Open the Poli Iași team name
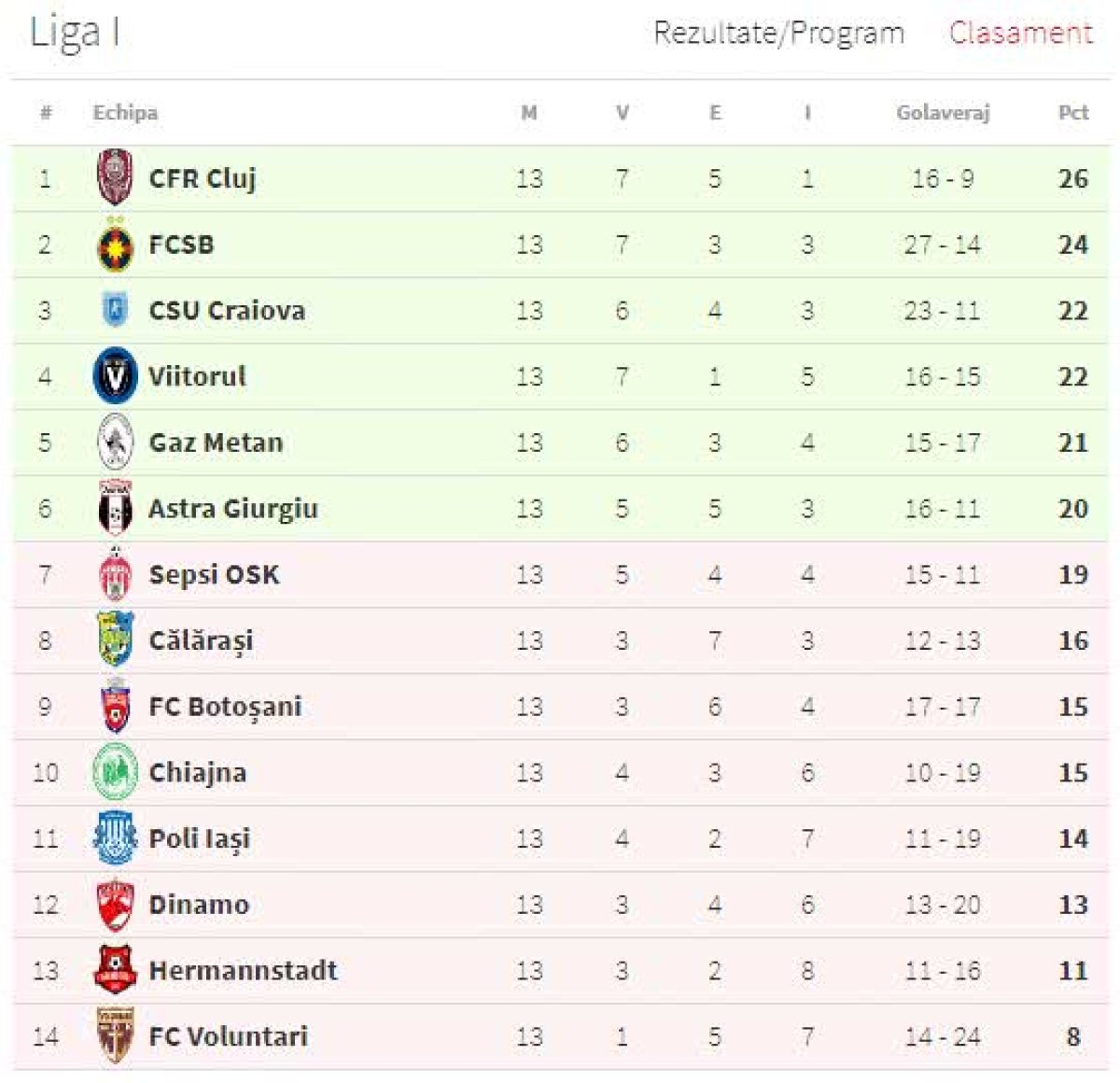The height and width of the screenshot is (1083, 1120). pos(200,838)
